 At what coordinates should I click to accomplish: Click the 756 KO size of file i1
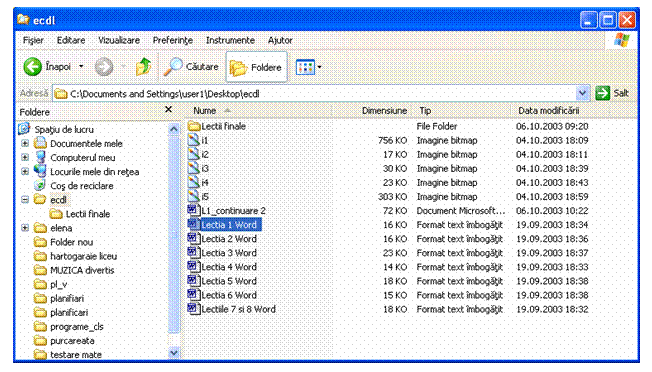pyautogui.click(x=392, y=140)
